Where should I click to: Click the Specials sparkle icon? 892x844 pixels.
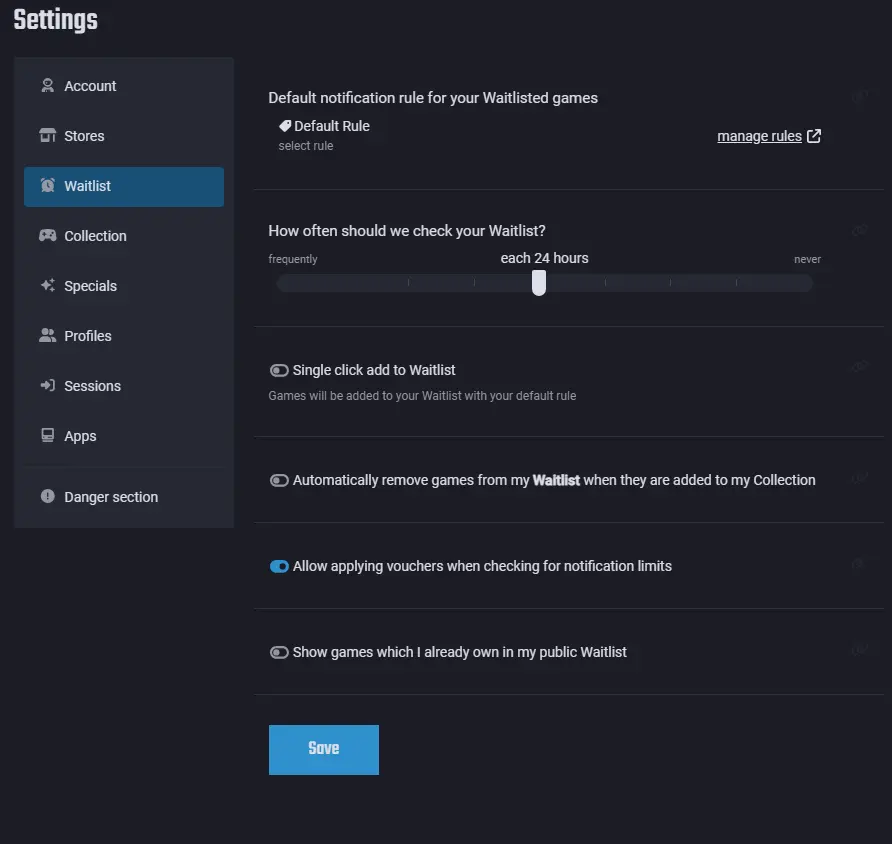coord(48,285)
